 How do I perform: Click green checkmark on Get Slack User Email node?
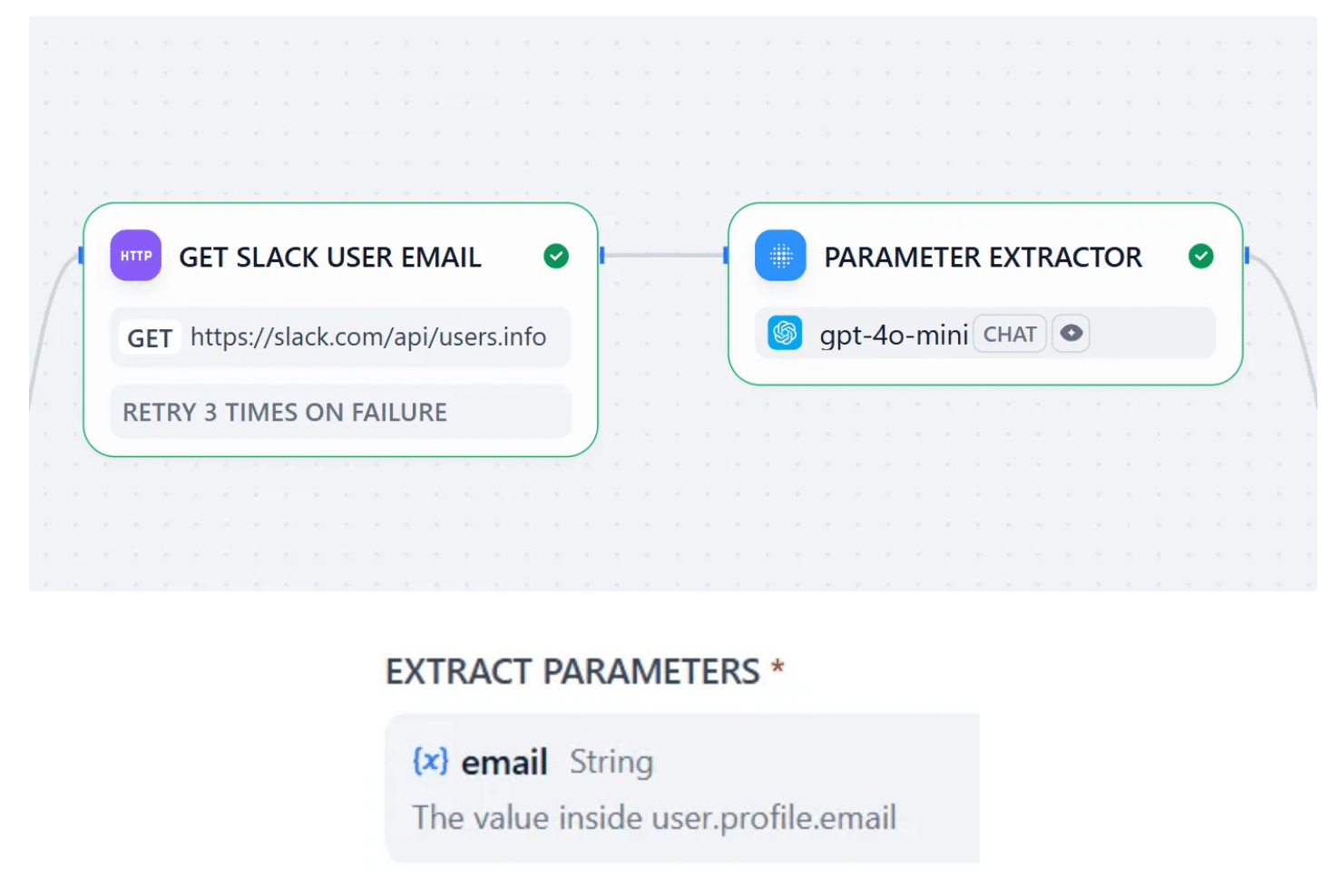556,257
